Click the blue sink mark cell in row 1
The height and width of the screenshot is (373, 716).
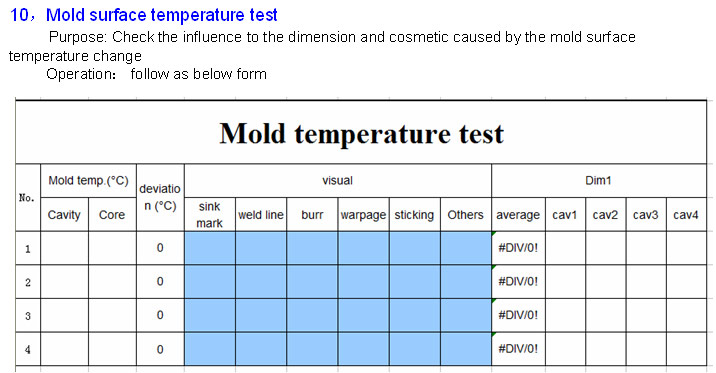pos(210,248)
